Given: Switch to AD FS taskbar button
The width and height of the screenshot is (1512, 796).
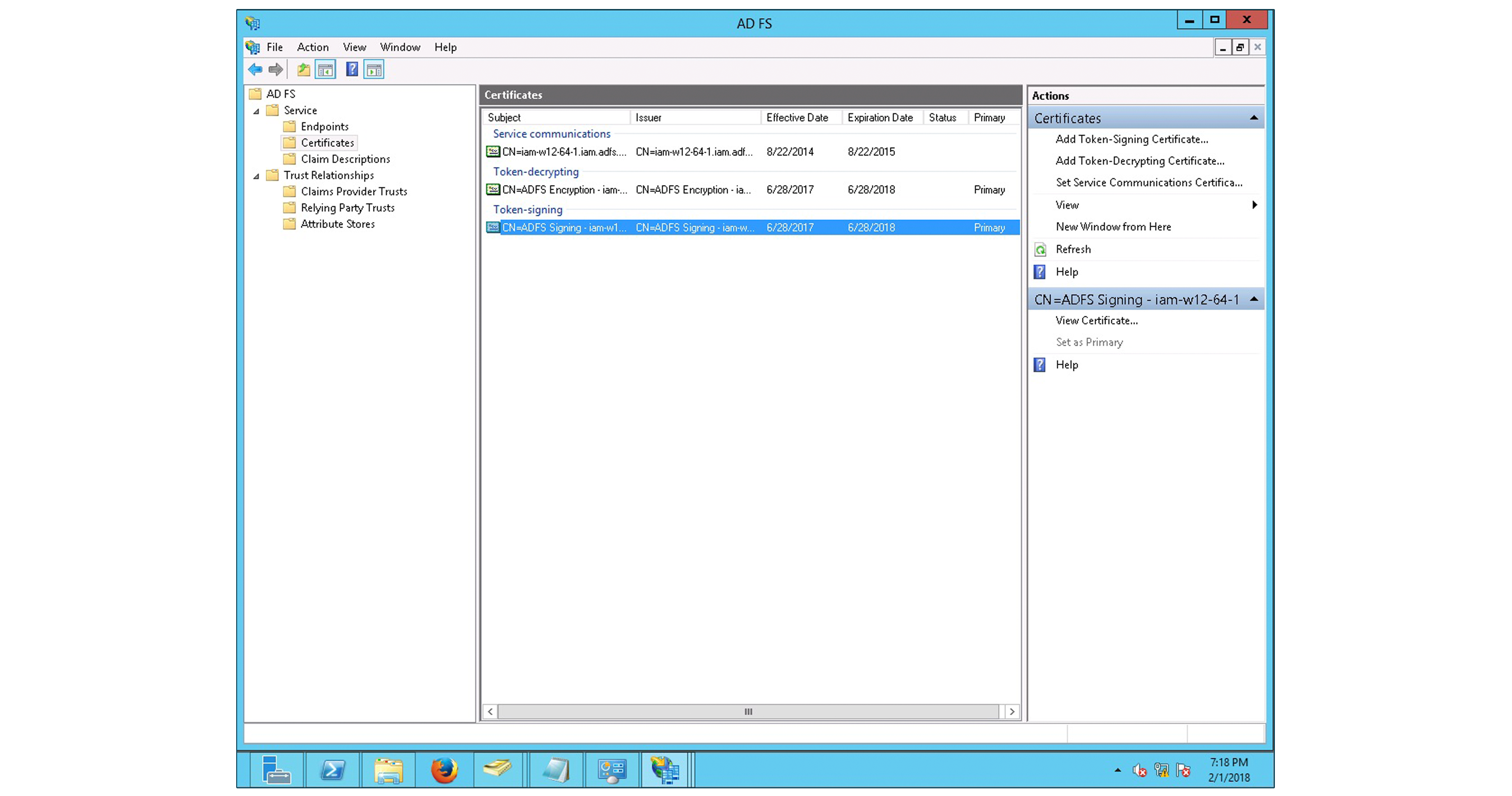Looking at the screenshot, I should pyautogui.click(x=665, y=769).
